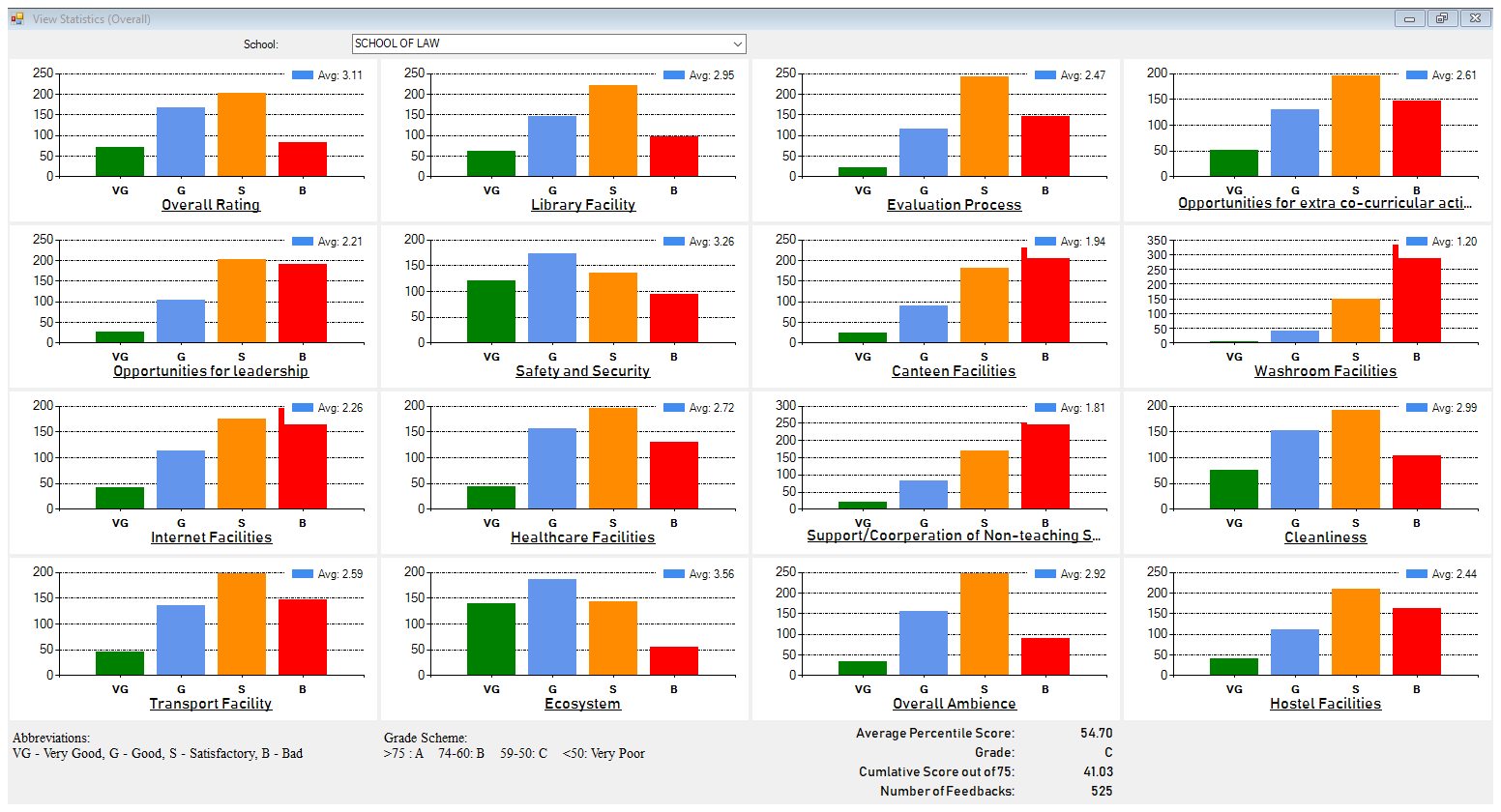Click the orange S bar in Evaluation Process
Image resolution: width=1501 pixels, height=812 pixels.
pos(985,127)
